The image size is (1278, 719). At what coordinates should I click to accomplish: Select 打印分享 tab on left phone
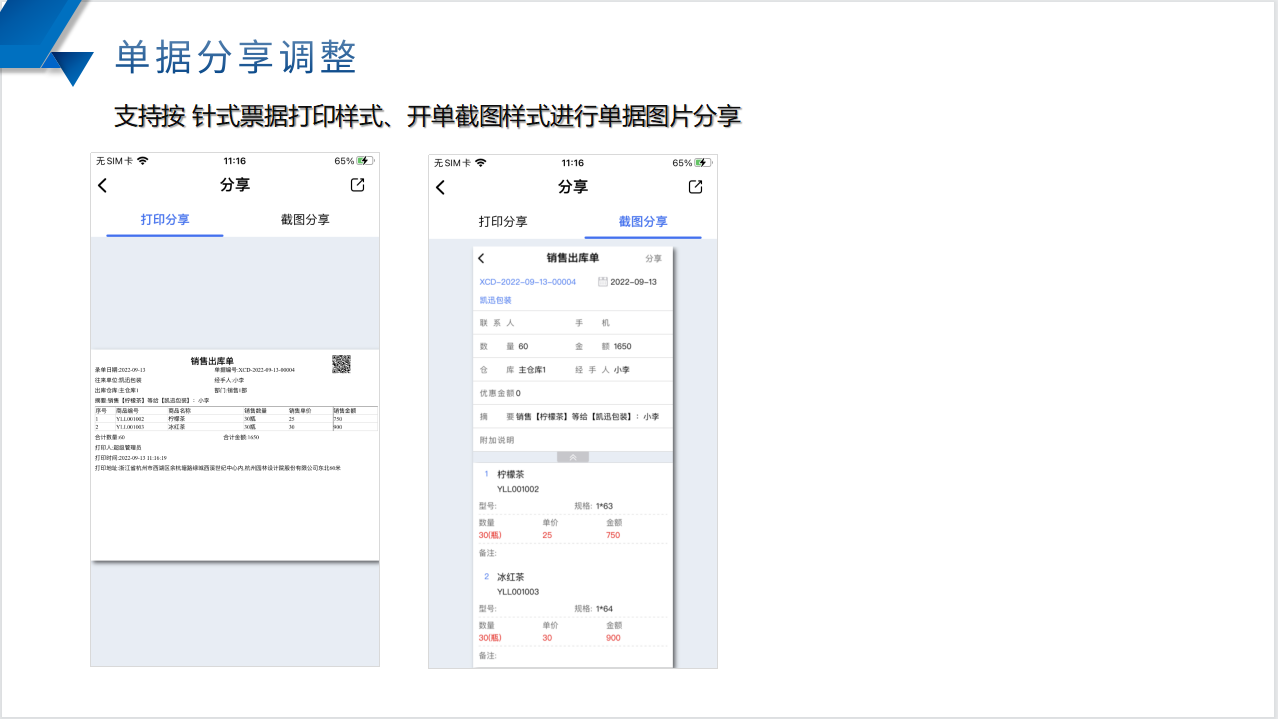coord(165,220)
